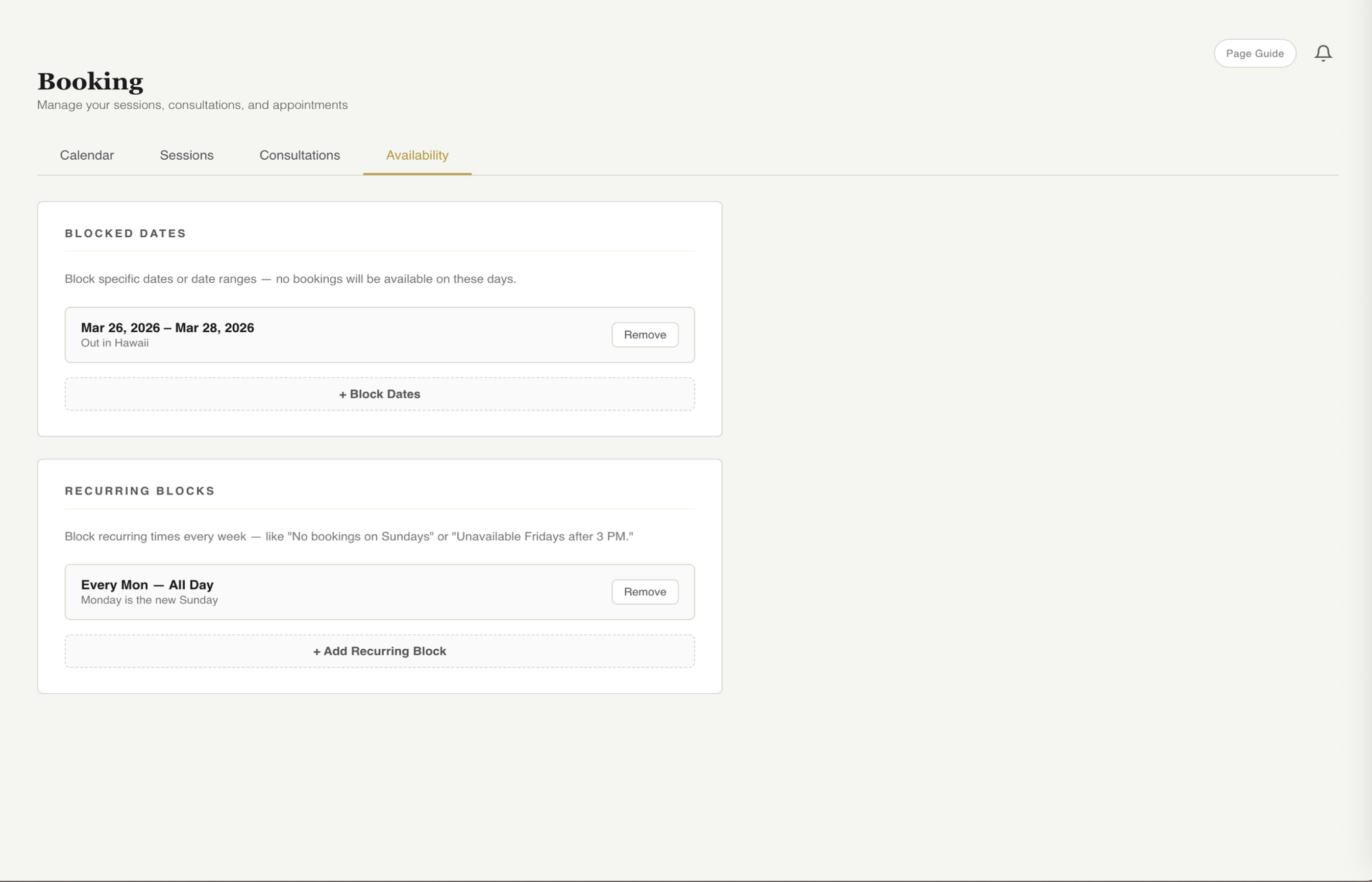This screenshot has height=882, width=1372.
Task: Switch to the Consultations tab
Action: pos(299,155)
